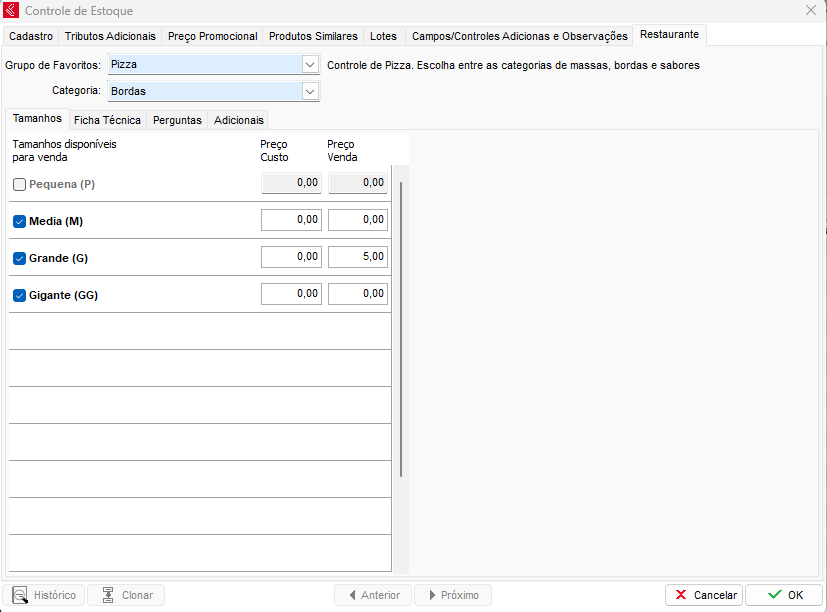Uncheck the Media (M) size
This screenshot has width=827, height=612.
pos(19,221)
